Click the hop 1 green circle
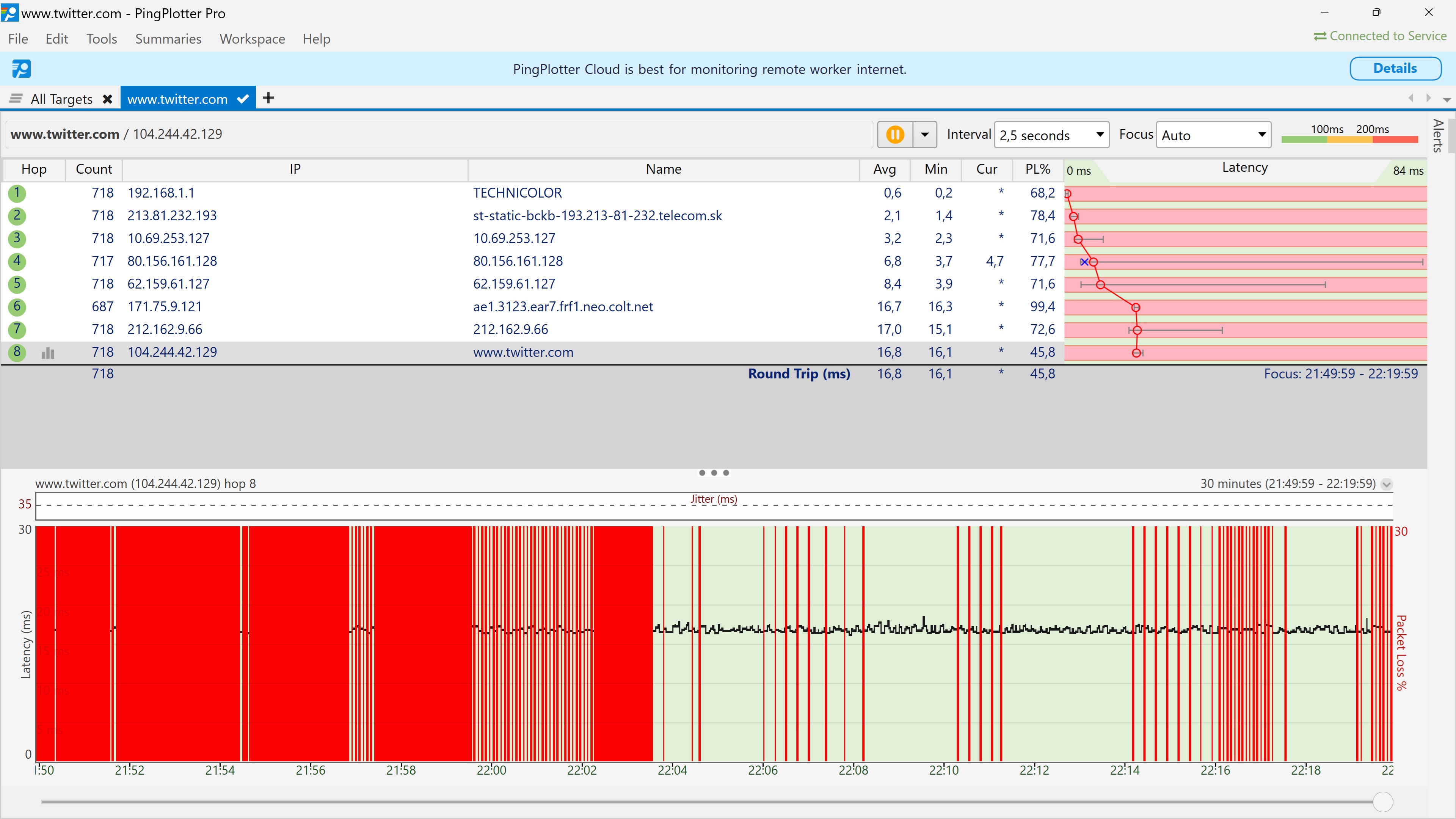Viewport: 1456px width, 819px height. coord(17,193)
